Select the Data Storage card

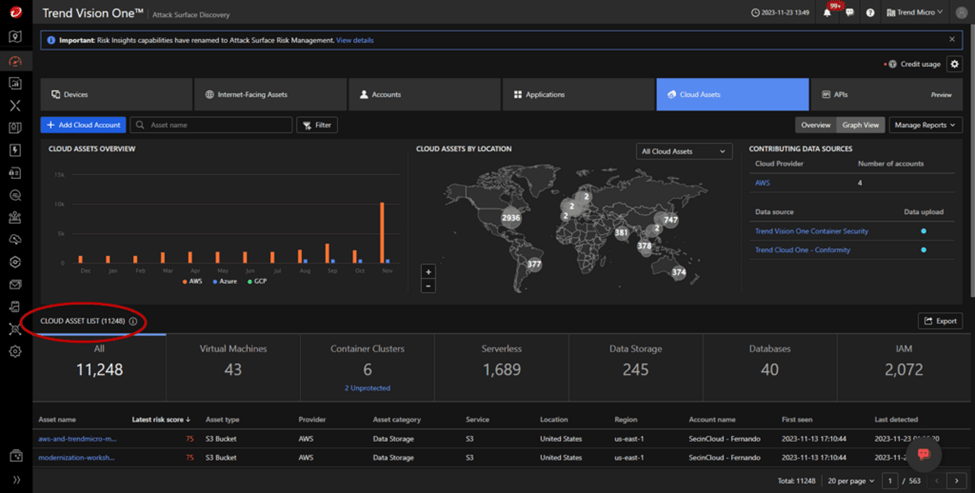pyautogui.click(x=635, y=367)
